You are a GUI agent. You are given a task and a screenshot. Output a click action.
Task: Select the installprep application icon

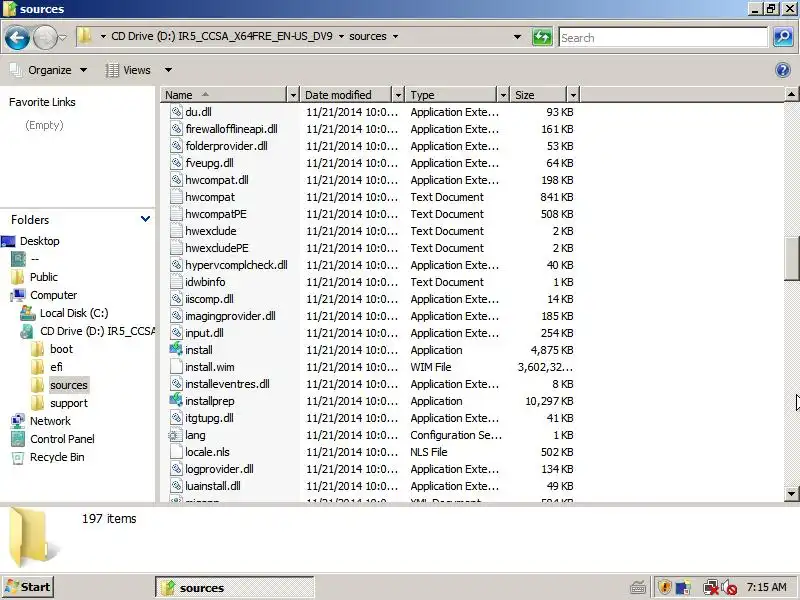[x=176, y=401]
